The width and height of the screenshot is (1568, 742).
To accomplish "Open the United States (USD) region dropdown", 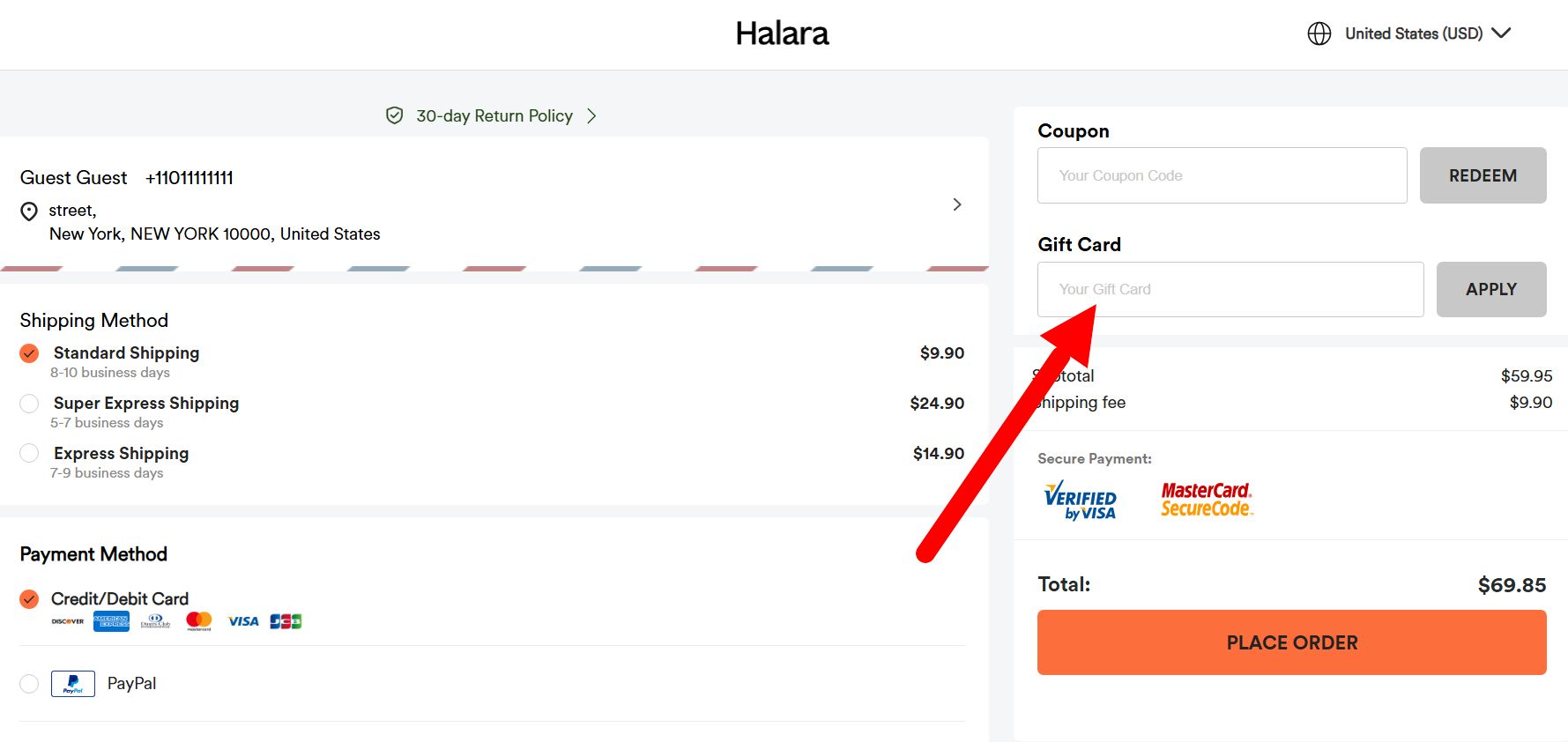I will 1501,33.
